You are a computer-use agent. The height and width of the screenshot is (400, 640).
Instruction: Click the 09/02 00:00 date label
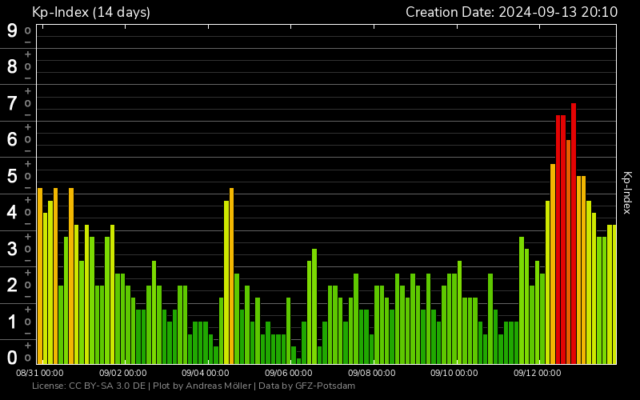[x=124, y=371]
